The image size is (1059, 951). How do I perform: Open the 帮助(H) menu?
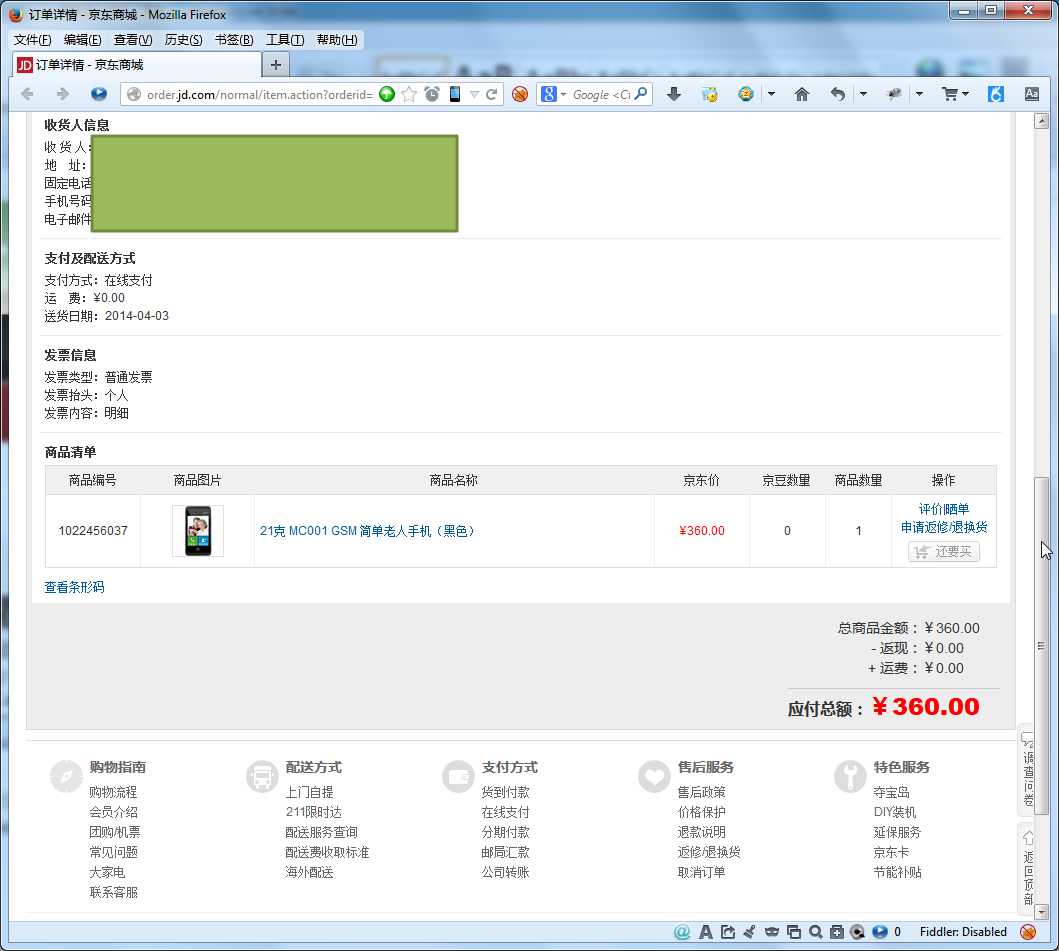click(337, 40)
